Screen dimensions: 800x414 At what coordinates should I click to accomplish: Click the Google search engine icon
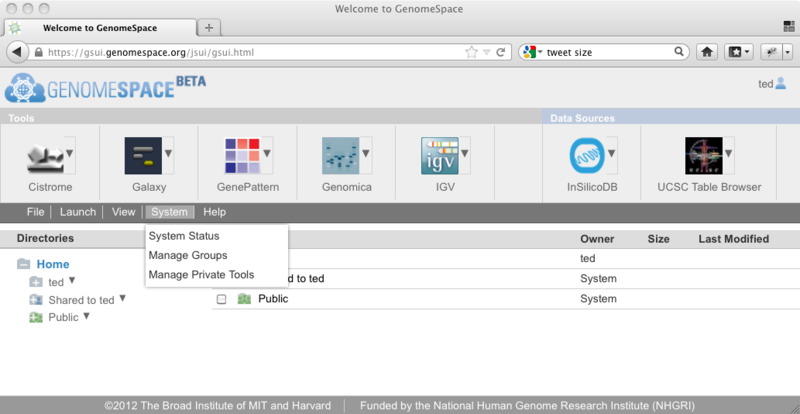[x=530, y=52]
